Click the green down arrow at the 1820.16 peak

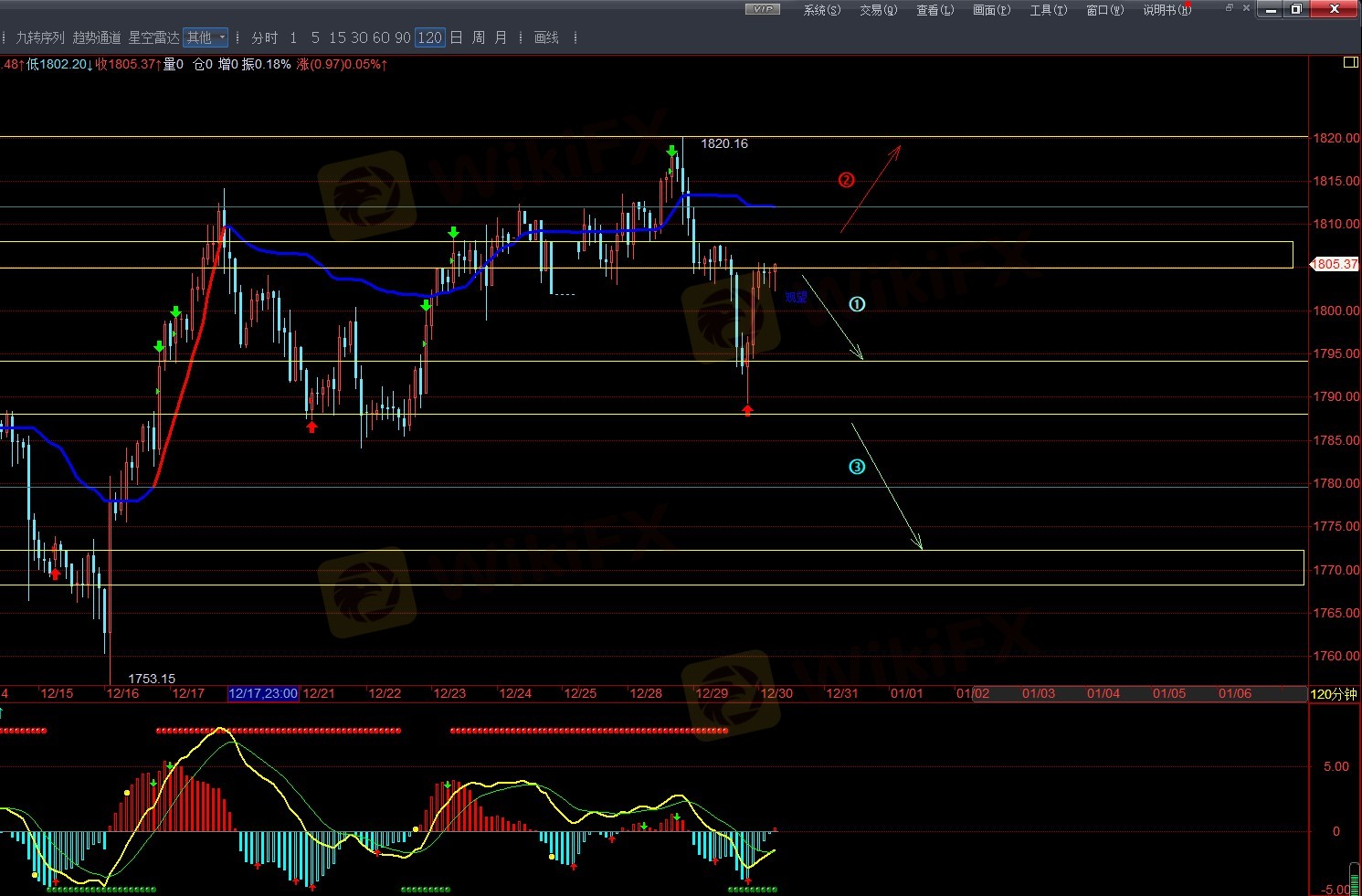(671, 151)
